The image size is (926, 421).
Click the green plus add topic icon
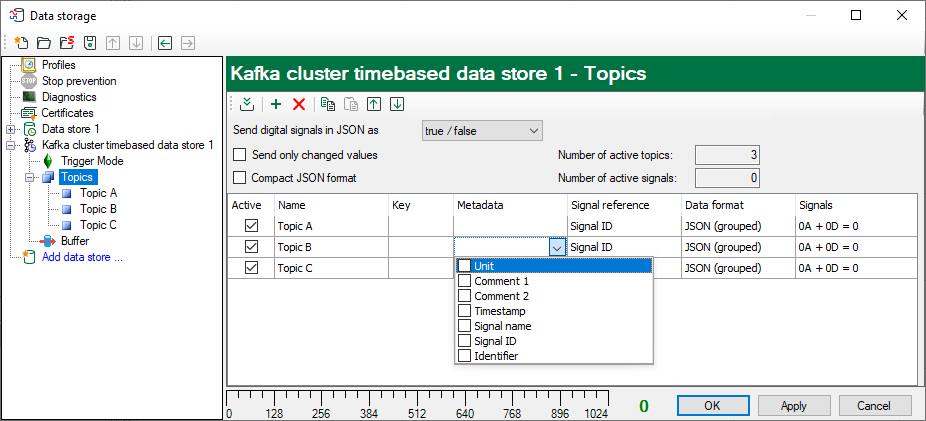point(276,104)
